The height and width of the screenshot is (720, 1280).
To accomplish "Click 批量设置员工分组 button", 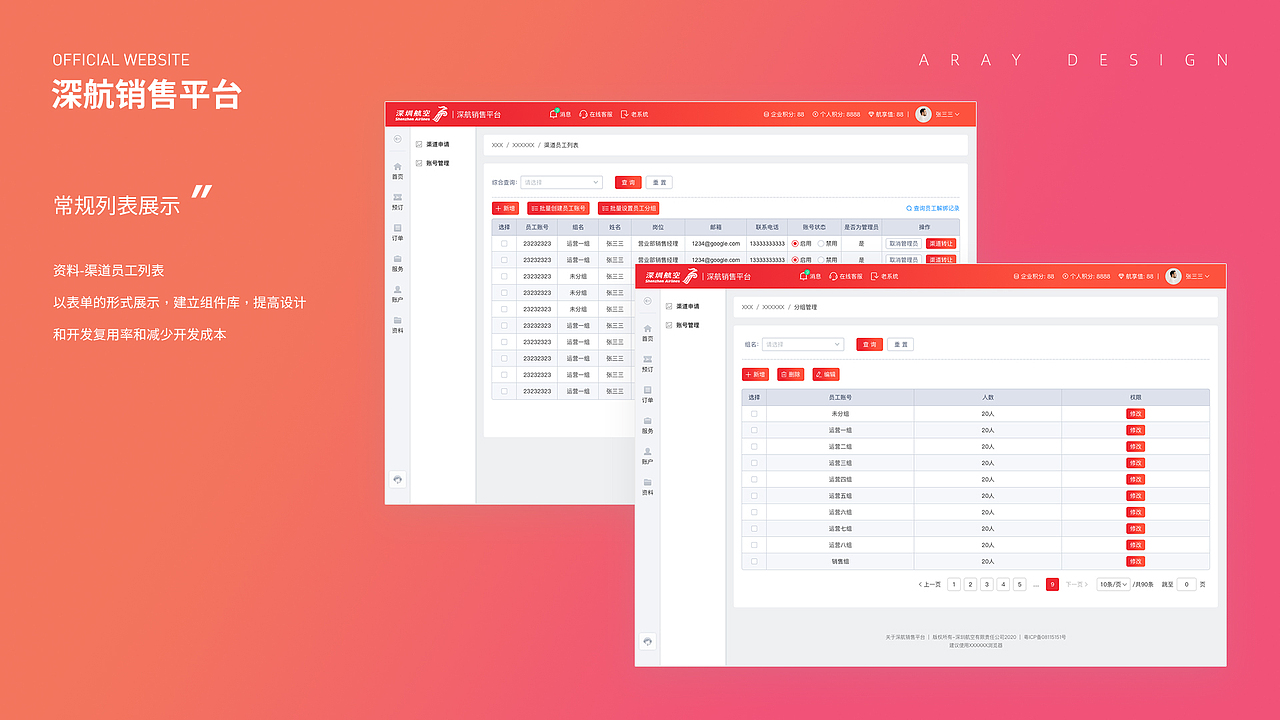I will coord(628,208).
